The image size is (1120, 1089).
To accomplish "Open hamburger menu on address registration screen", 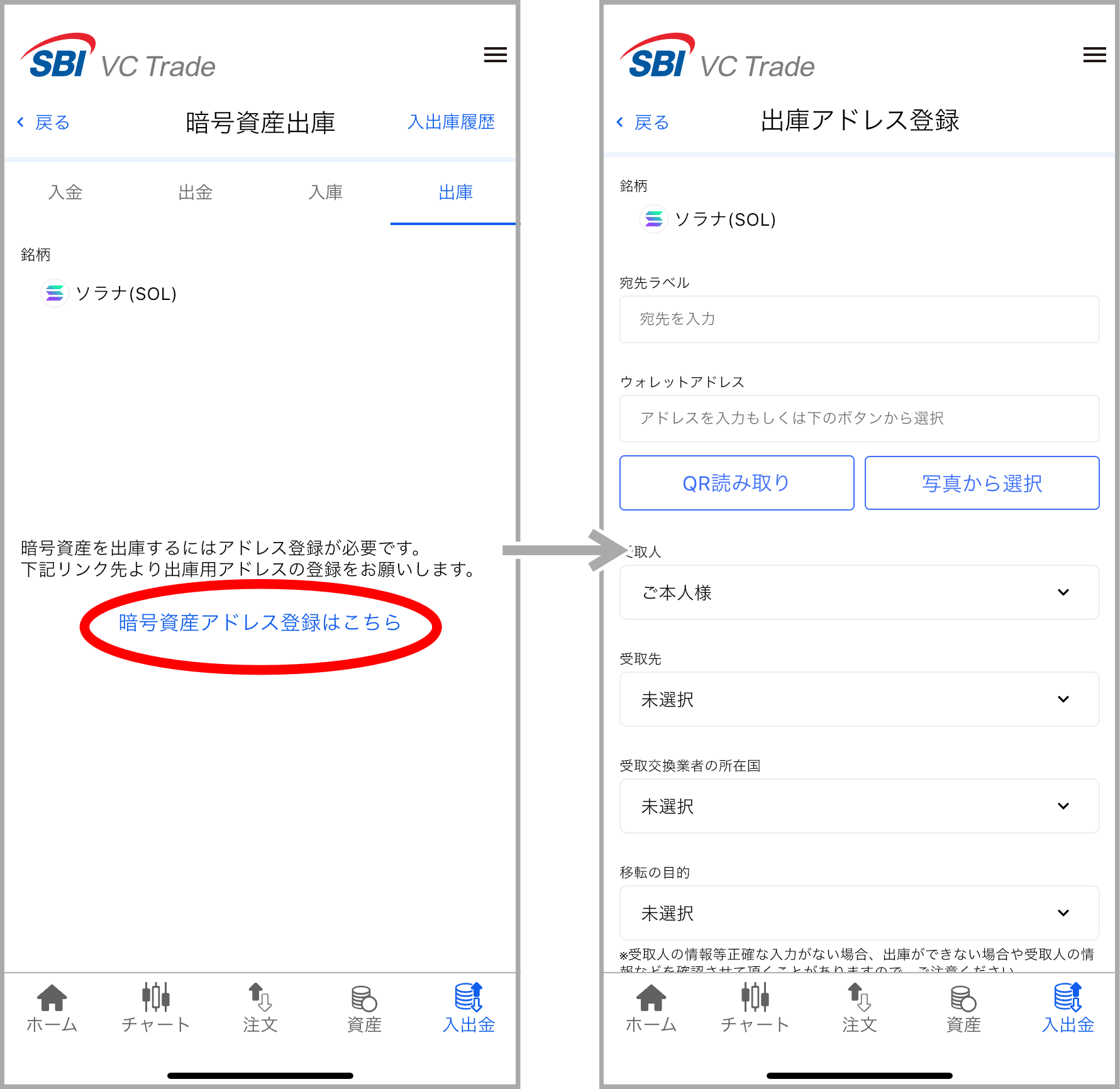I will pos(1094,55).
